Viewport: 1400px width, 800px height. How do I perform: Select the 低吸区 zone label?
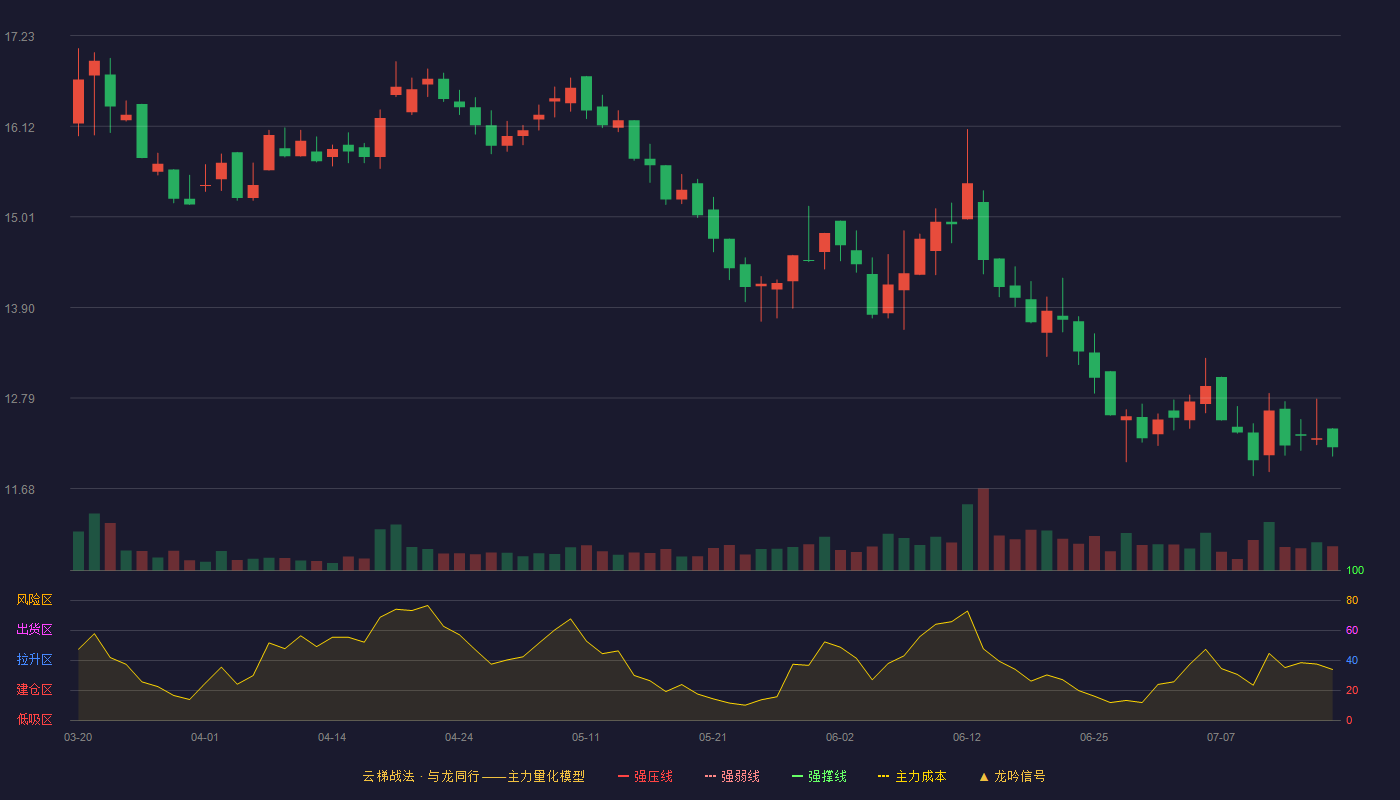[34, 719]
